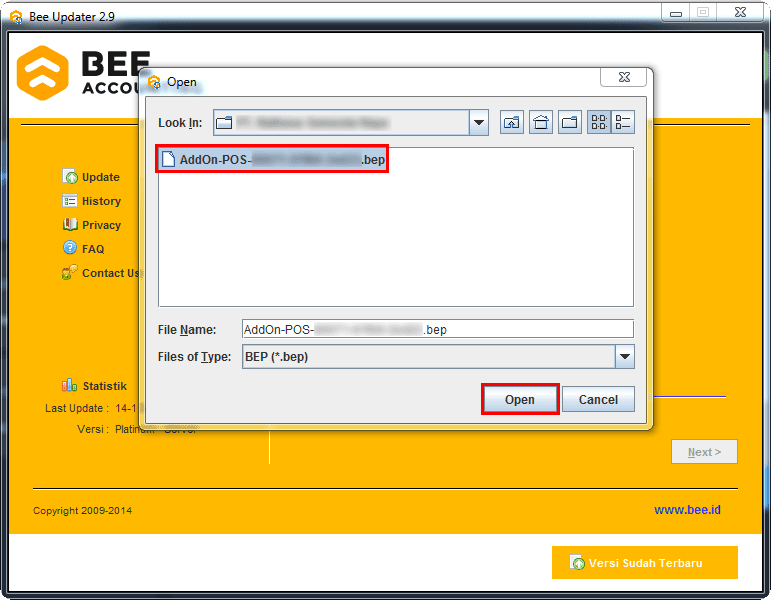Image resolution: width=771 pixels, height=600 pixels.
Task: Open the Update menu in Bee Updater
Action: point(101,177)
